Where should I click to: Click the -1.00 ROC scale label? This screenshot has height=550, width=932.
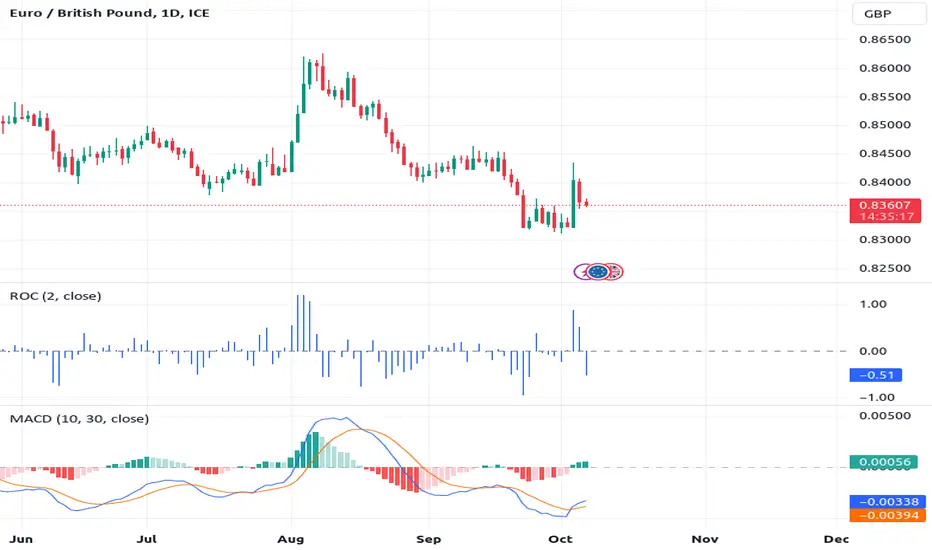coord(877,397)
